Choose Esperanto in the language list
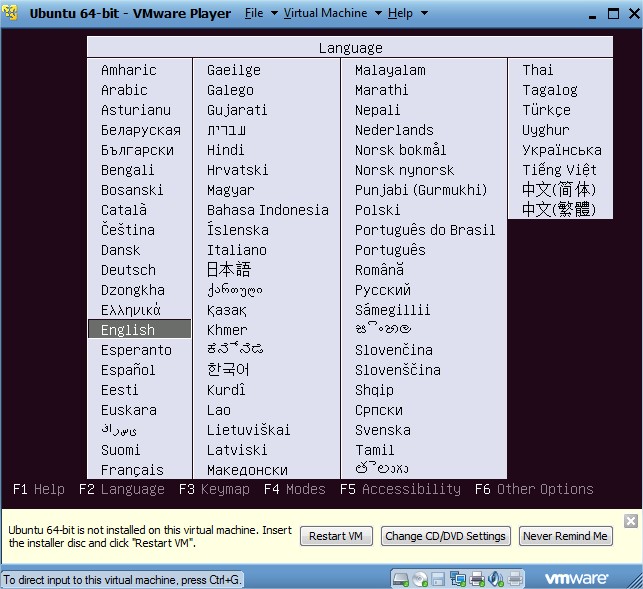The image size is (643, 589). (x=136, y=350)
